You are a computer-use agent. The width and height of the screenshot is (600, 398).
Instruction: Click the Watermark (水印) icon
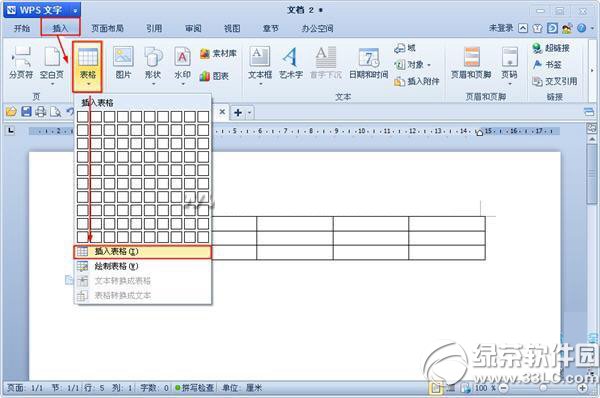(x=183, y=62)
